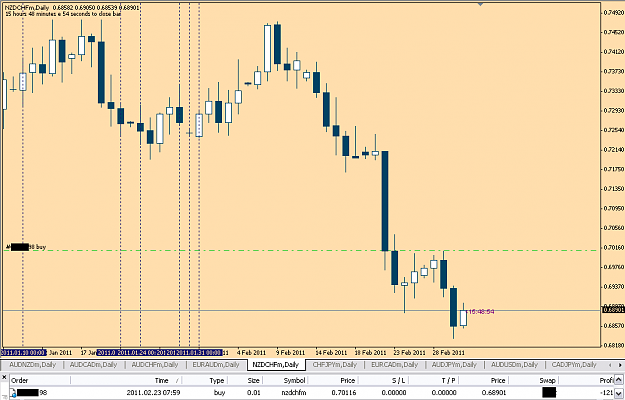
Task: Click the order ticket icon in trade row
Action: coord(13,393)
